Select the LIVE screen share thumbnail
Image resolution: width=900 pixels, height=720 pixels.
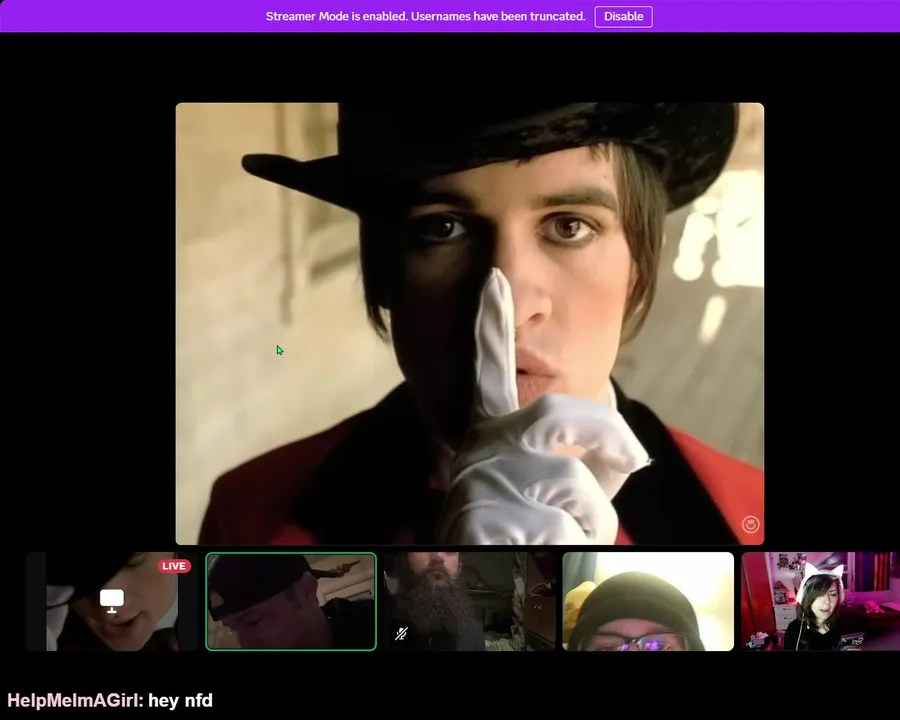tap(112, 601)
